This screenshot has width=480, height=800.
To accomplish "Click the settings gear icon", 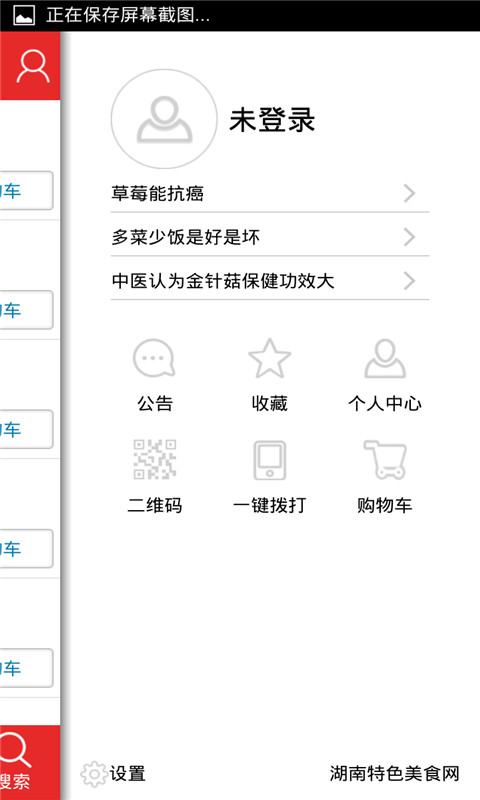I will pyautogui.click(x=94, y=774).
